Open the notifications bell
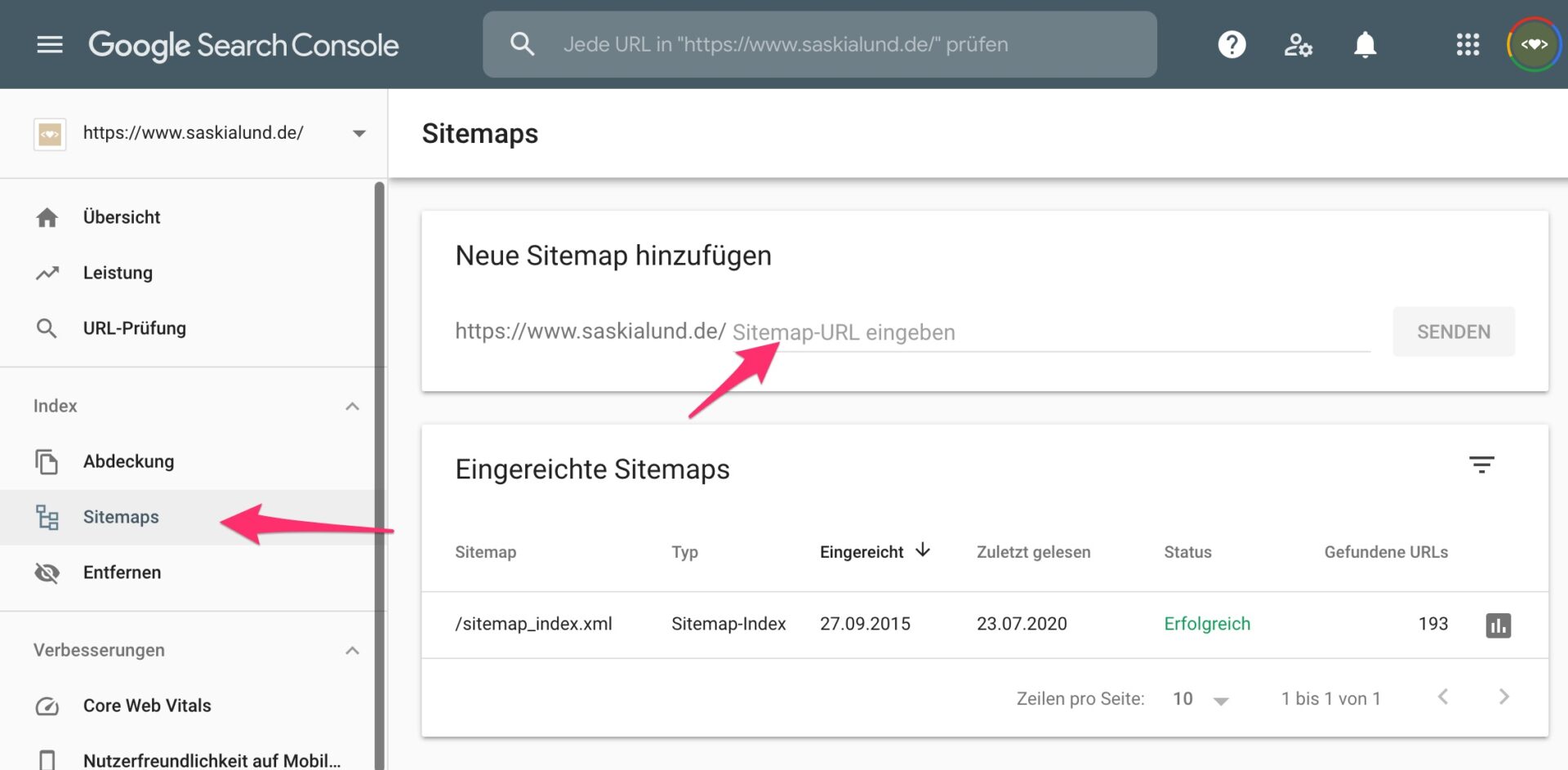This screenshot has width=1568, height=770. point(1365,44)
